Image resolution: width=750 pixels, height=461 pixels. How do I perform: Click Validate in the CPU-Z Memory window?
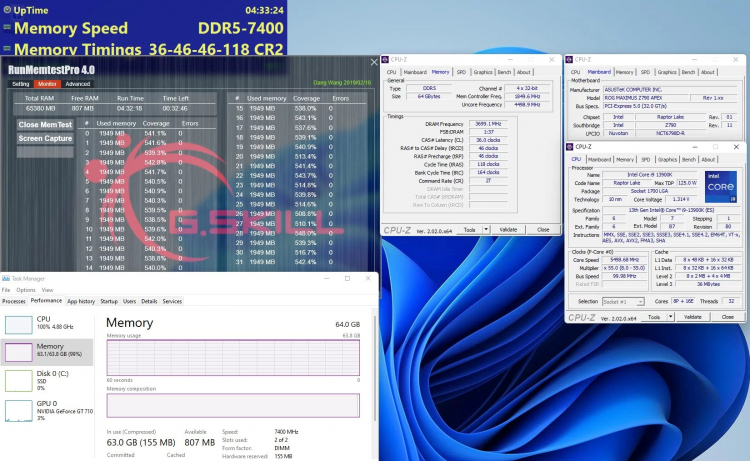coord(508,229)
